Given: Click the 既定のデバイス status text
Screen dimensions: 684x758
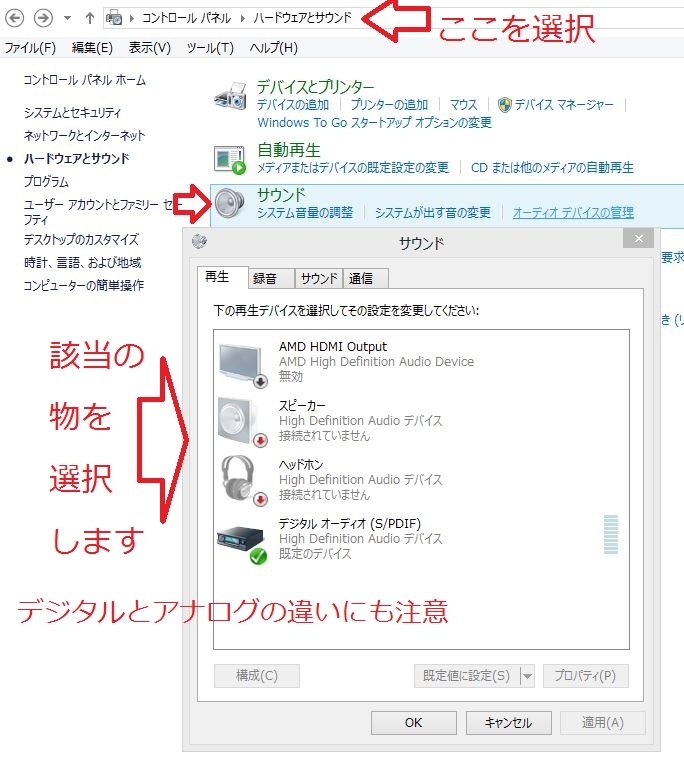Looking at the screenshot, I should (x=315, y=554).
